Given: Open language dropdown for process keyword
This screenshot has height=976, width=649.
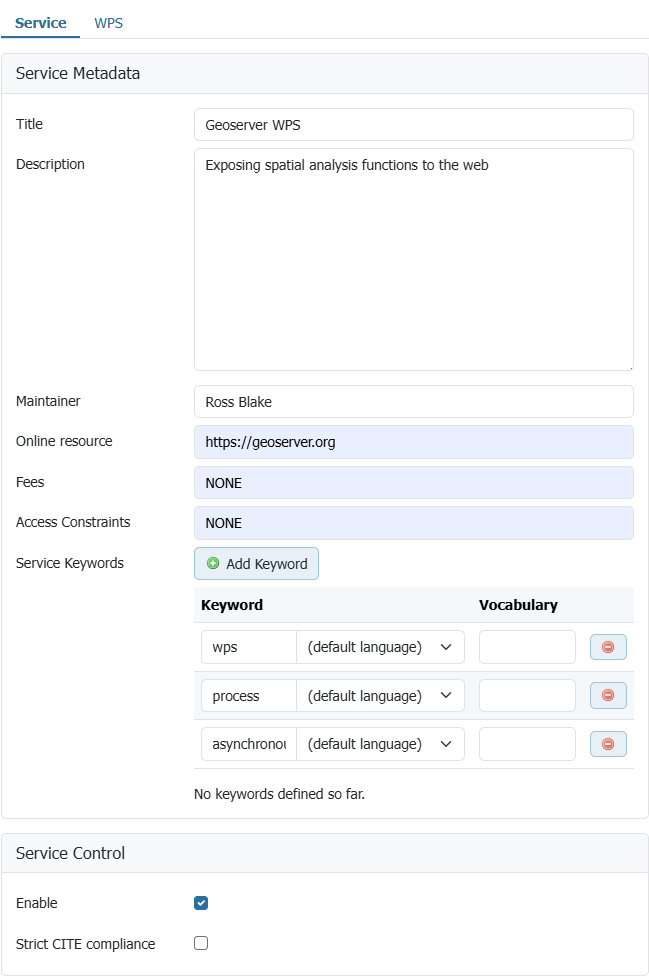Looking at the screenshot, I should coord(380,696).
